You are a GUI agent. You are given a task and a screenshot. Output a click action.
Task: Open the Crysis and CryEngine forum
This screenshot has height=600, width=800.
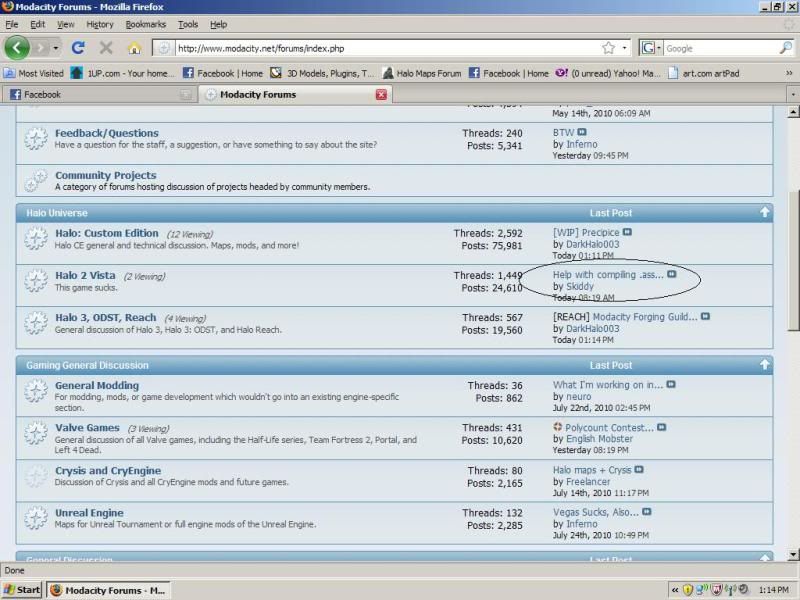(108, 470)
